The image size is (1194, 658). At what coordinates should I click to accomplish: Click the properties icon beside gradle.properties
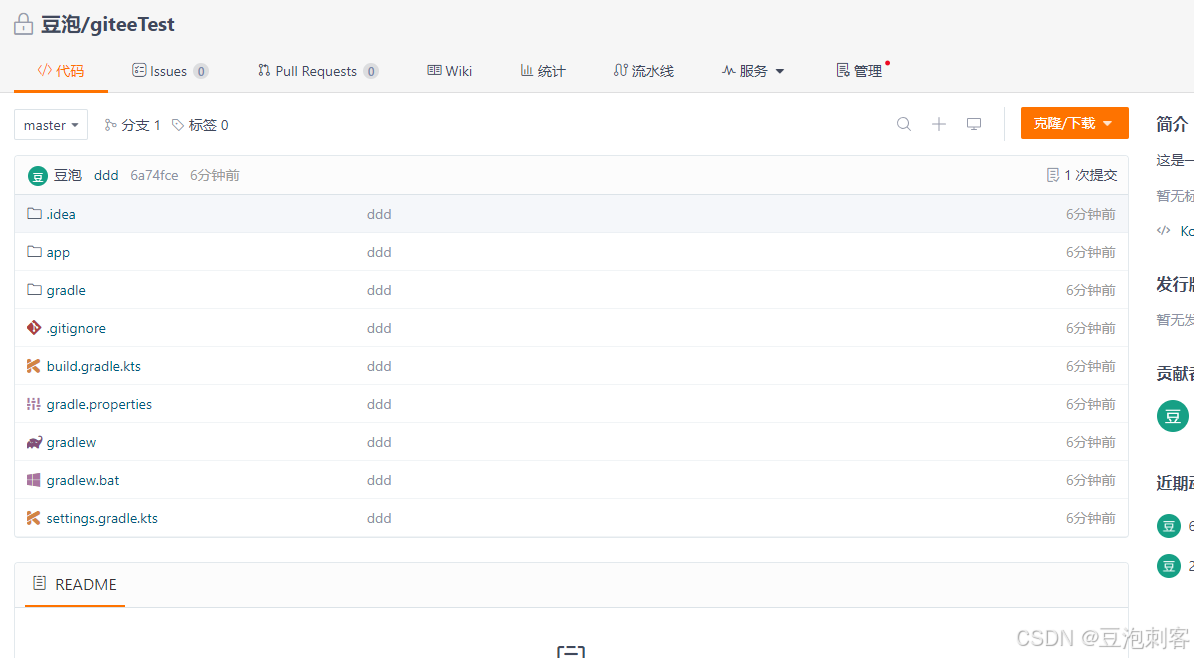(x=34, y=404)
